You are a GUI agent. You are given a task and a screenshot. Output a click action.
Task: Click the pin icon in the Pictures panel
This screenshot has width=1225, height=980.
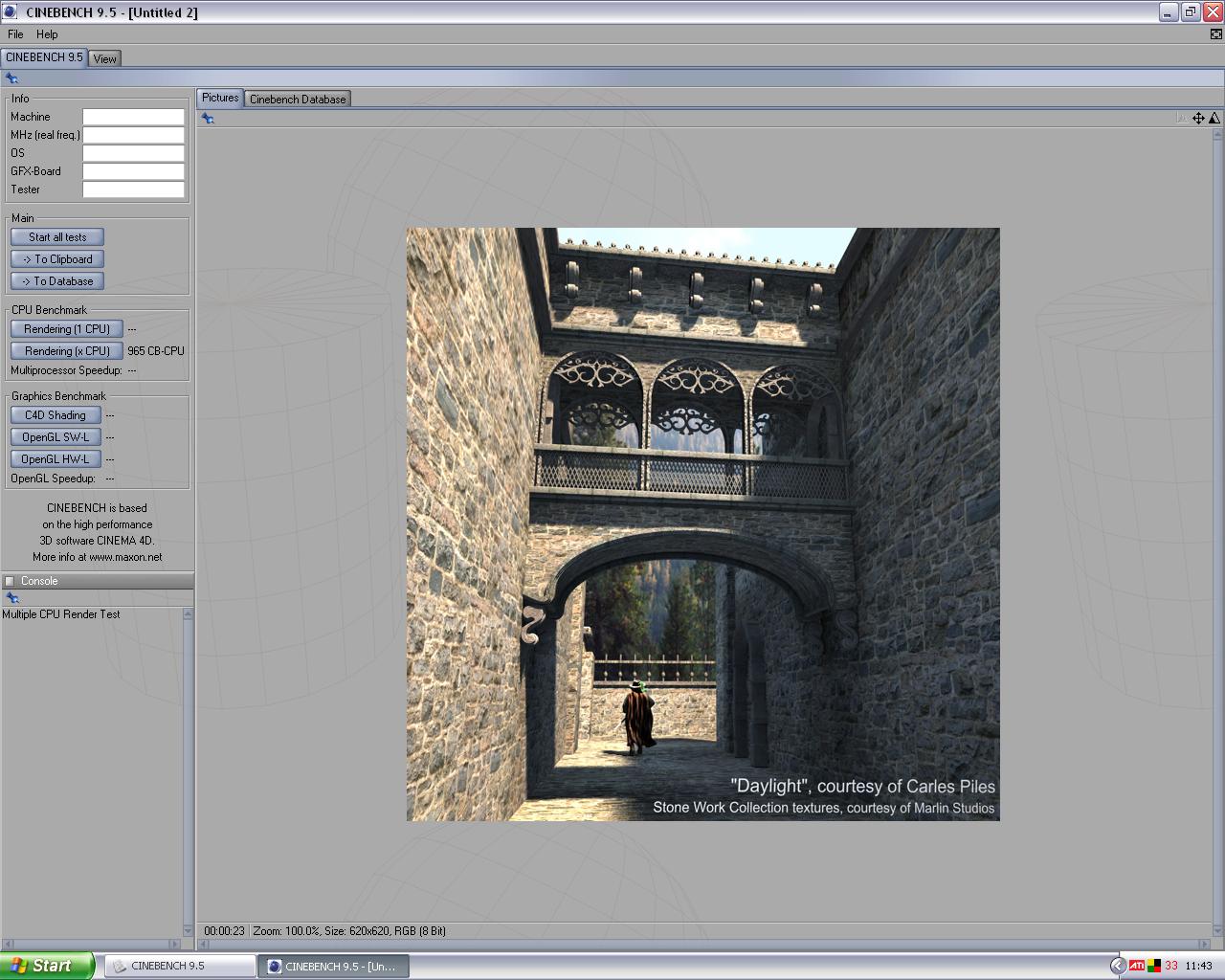point(208,119)
